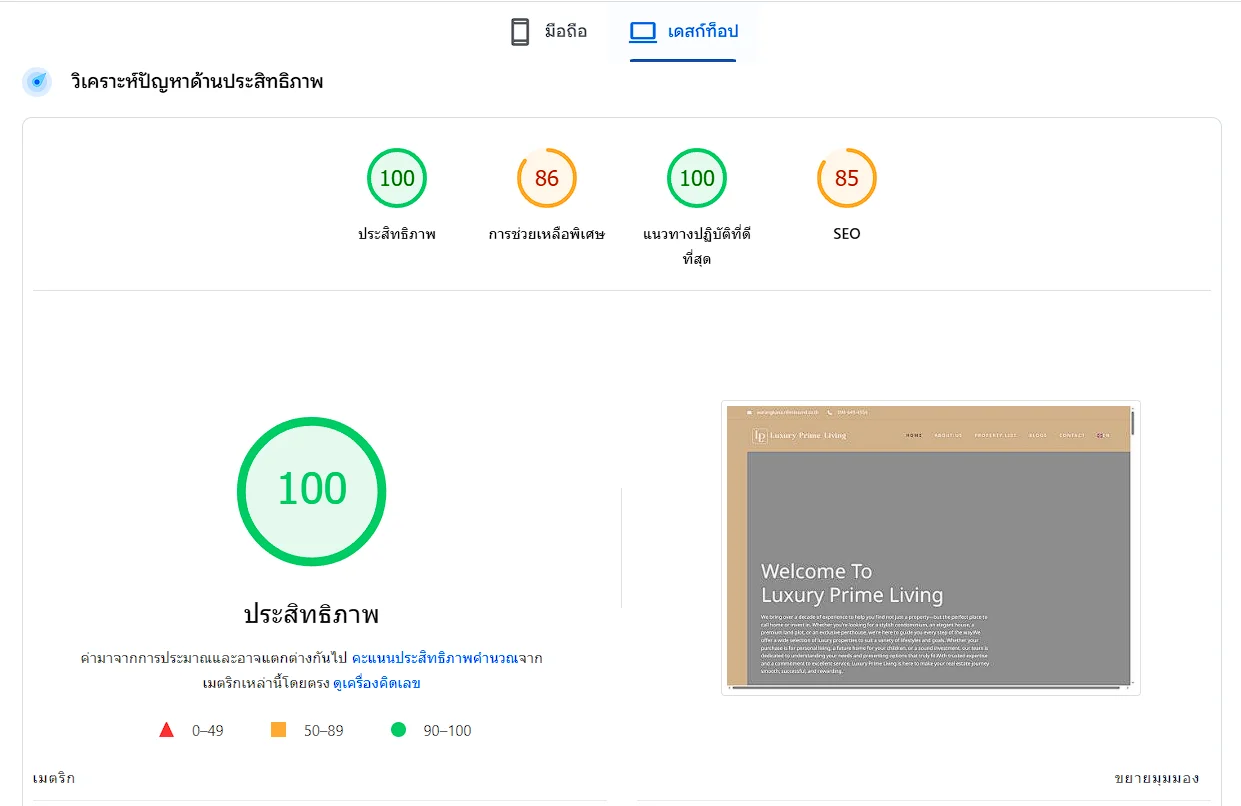The height and width of the screenshot is (806, 1241).
Task: Click the green circle 90–100 legend swatch
Action: click(x=398, y=730)
